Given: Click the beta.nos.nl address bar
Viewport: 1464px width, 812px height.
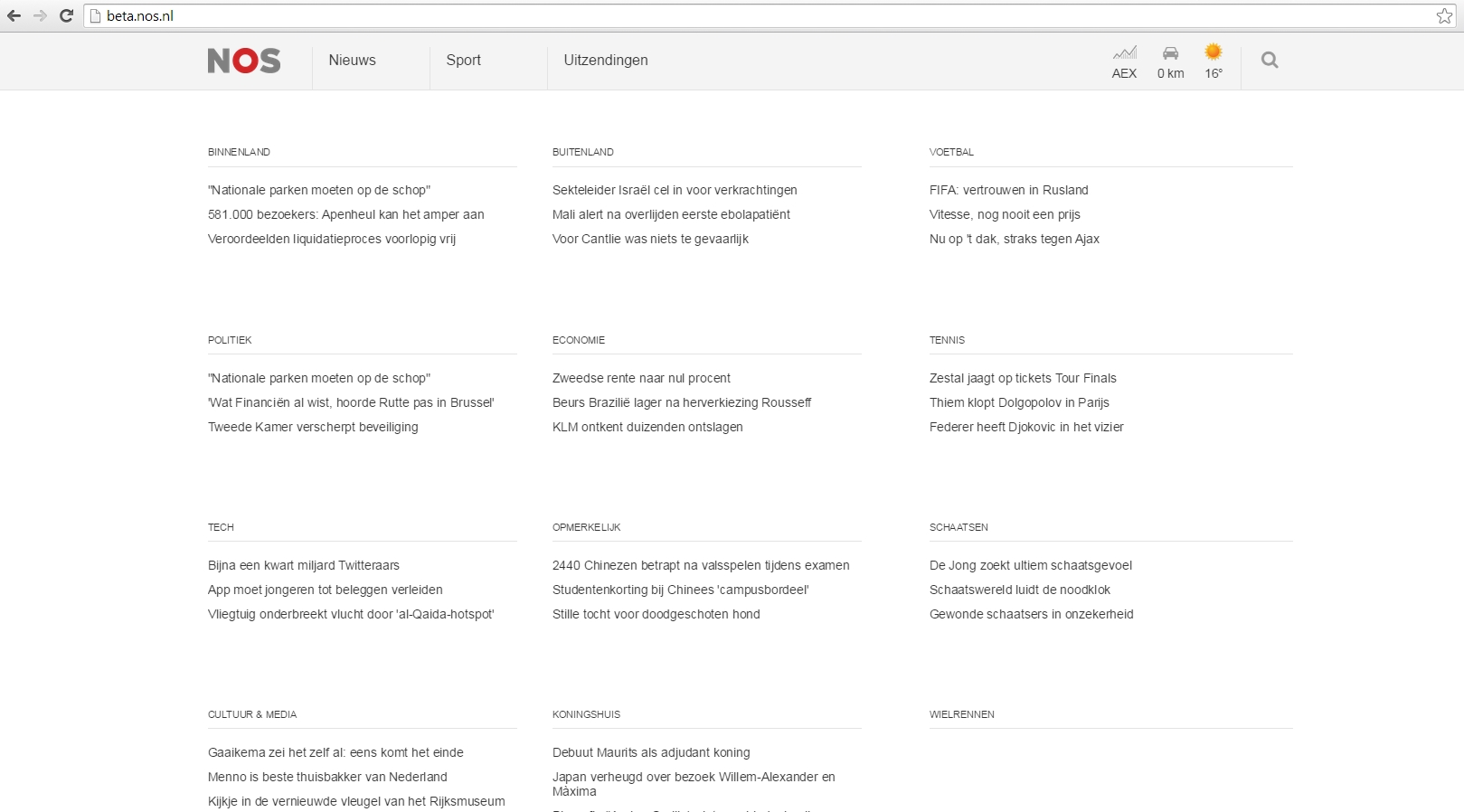Looking at the screenshot, I should (x=723, y=15).
